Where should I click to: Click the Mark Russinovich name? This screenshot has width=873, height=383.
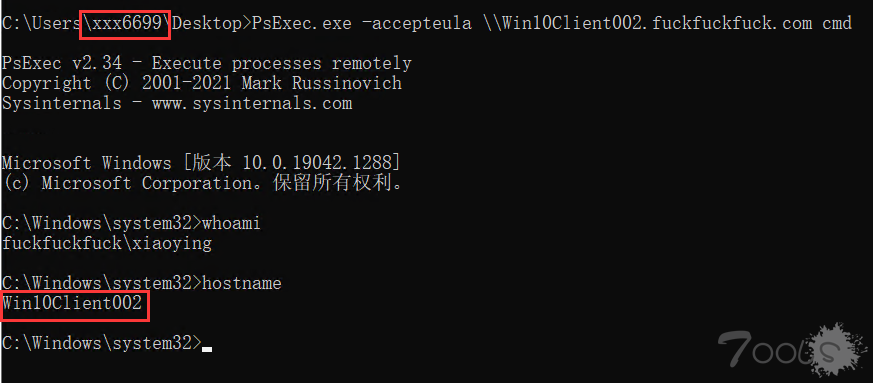coord(321,84)
